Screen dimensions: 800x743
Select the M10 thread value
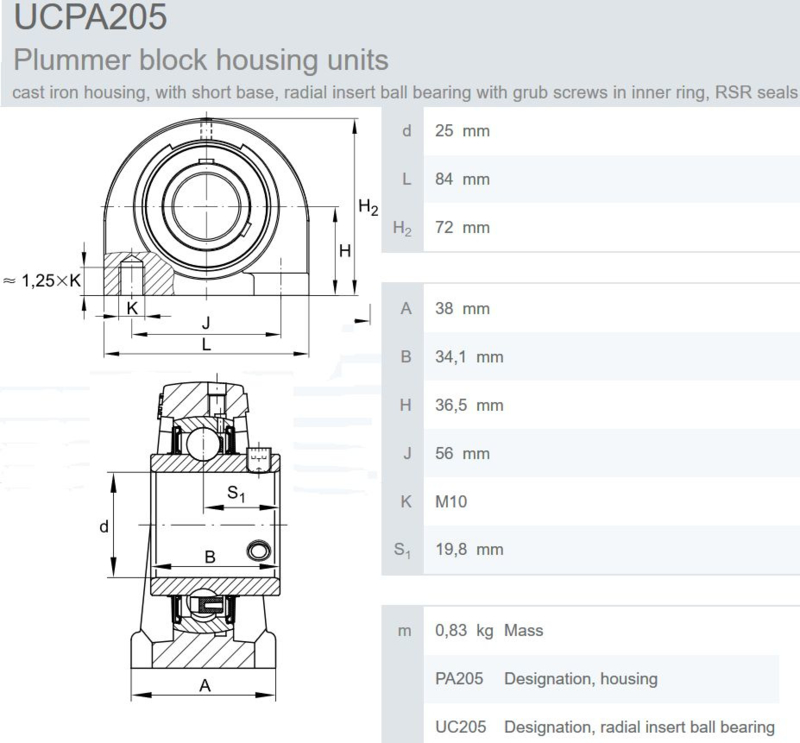451,501
